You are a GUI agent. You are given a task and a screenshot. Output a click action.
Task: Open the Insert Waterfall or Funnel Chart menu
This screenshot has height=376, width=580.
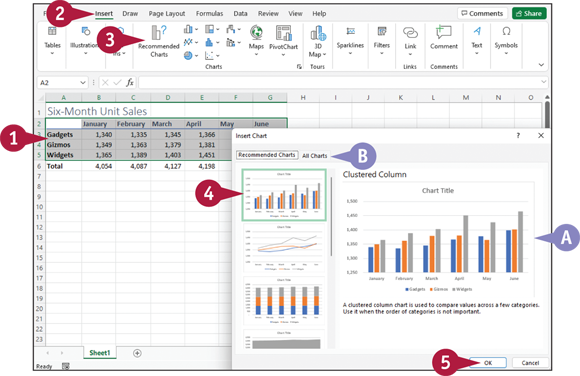pos(233,29)
